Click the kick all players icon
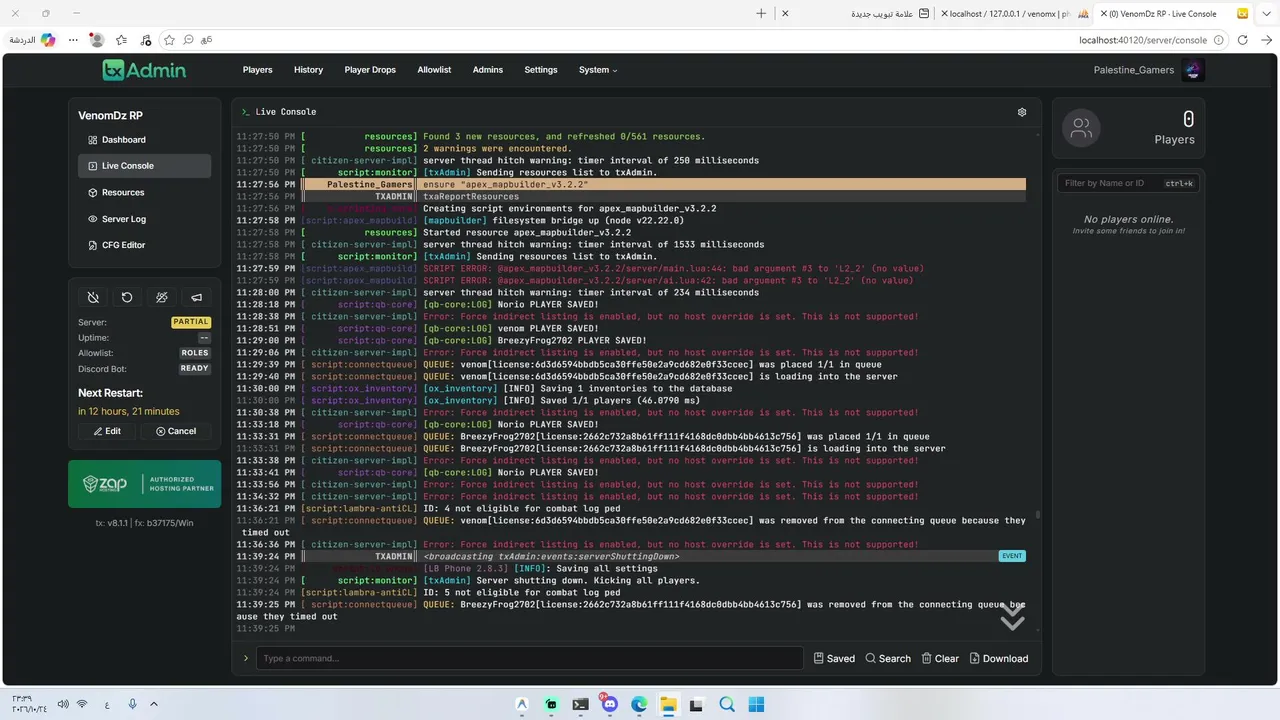Viewport: 1280px width, 720px height. coord(162,297)
